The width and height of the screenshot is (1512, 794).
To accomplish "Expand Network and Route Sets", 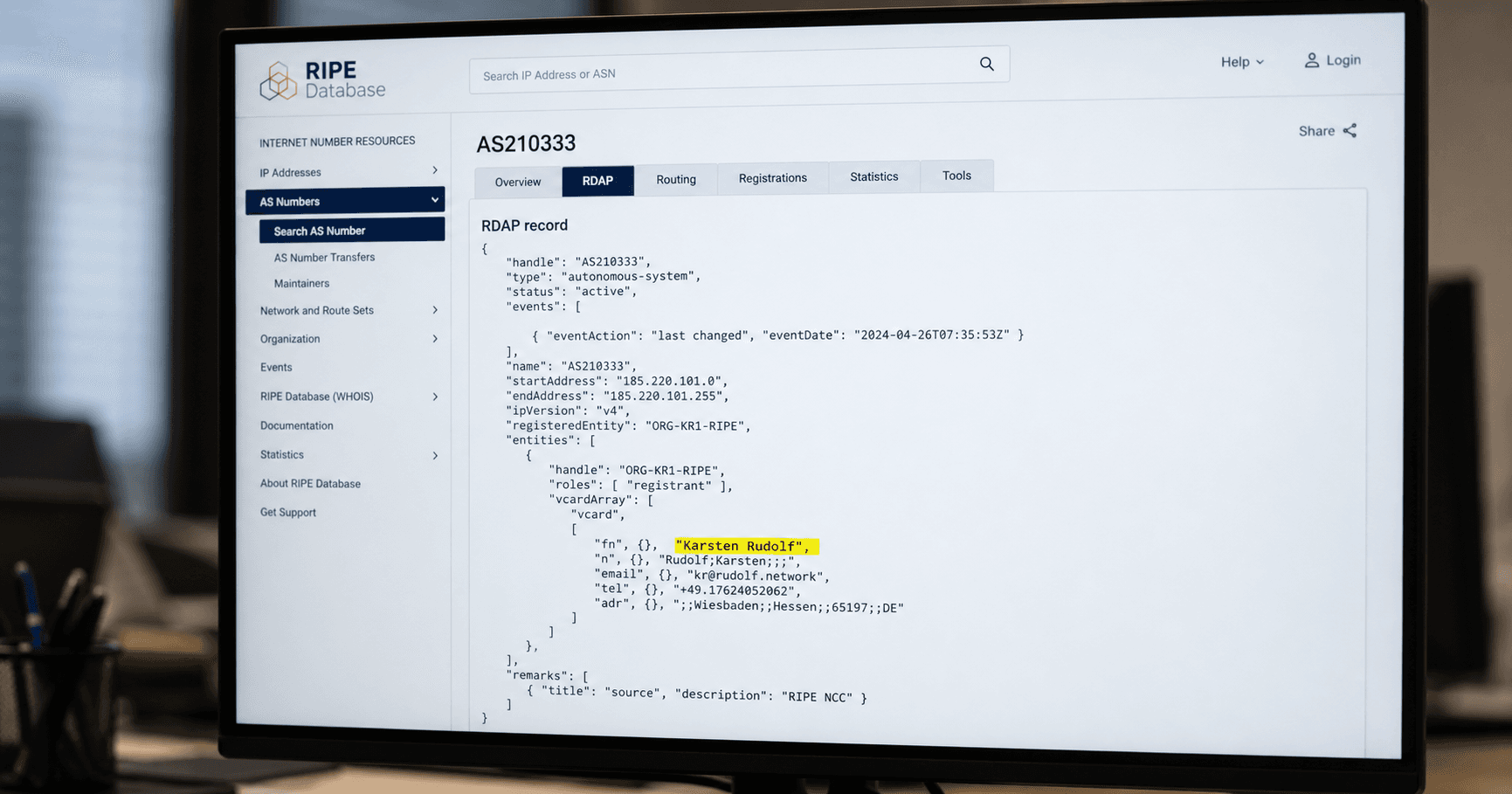I will click(x=435, y=310).
